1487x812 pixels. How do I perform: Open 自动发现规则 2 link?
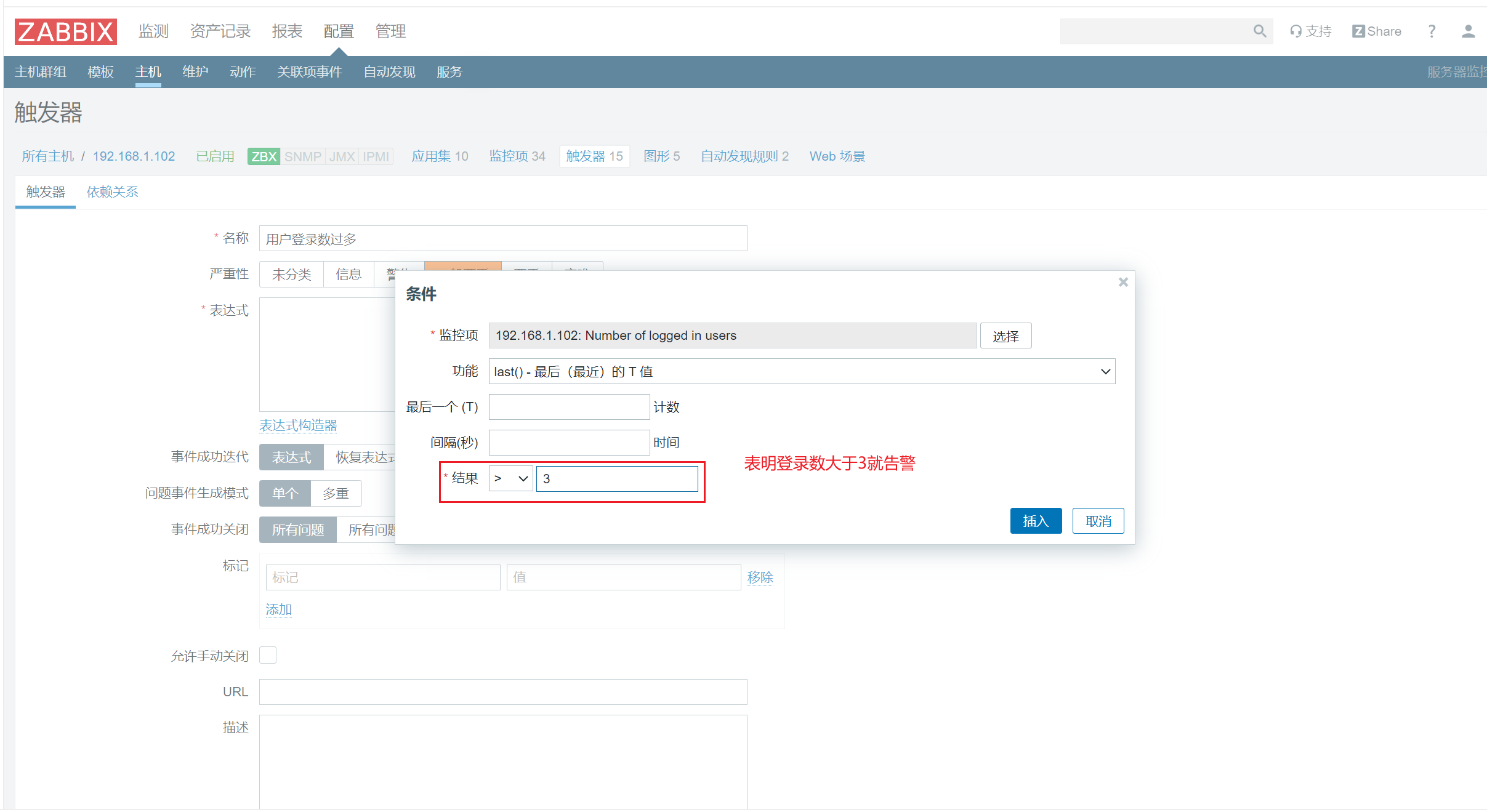point(745,156)
